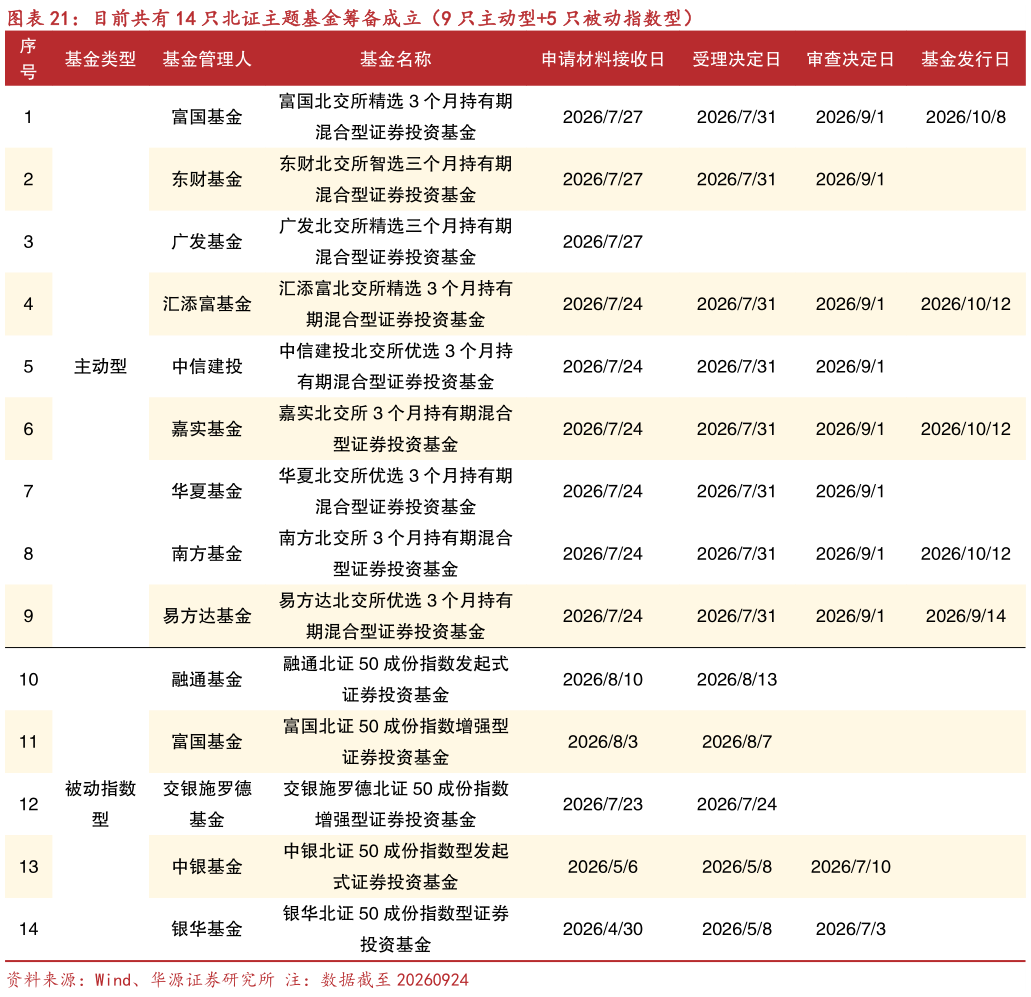Click the 审查决定日 column header
Viewport: 1031px width, 997px height.
coord(850,59)
